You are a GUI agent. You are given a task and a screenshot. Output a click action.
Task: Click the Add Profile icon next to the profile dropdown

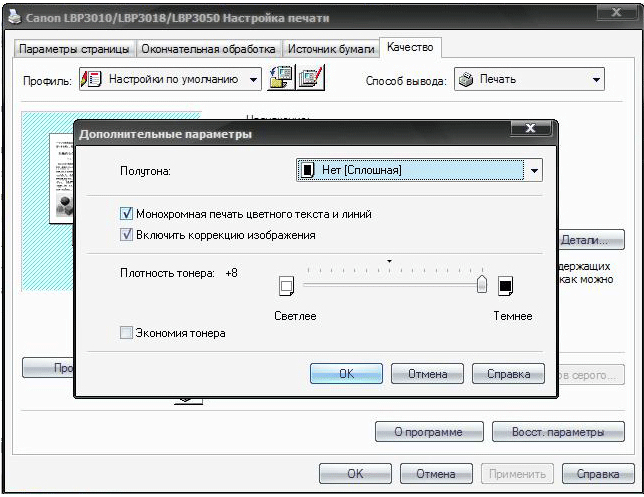[x=281, y=79]
